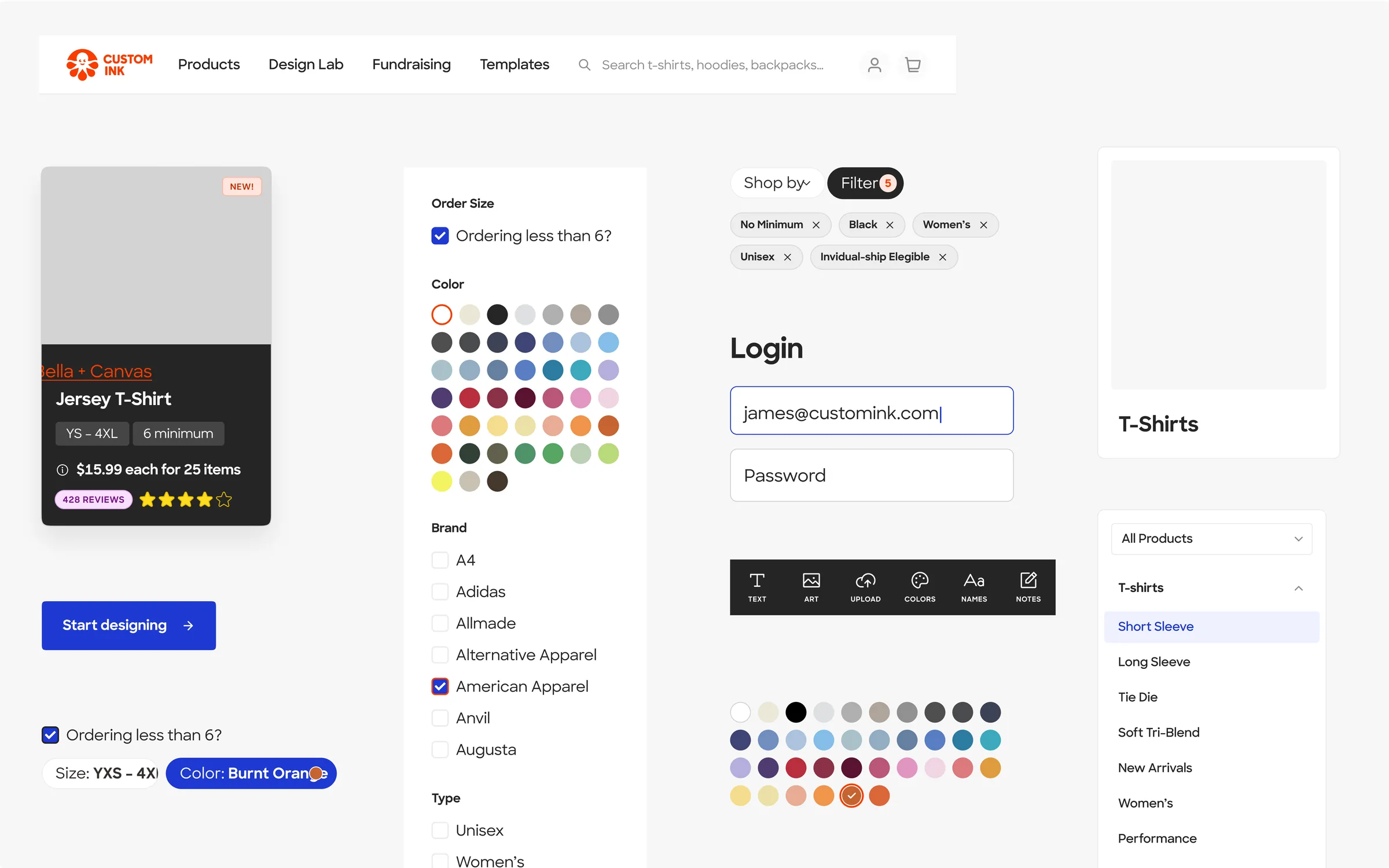Check the Adidas brand checkbox
Screen dimensions: 1389x868
pyautogui.click(x=440, y=591)
